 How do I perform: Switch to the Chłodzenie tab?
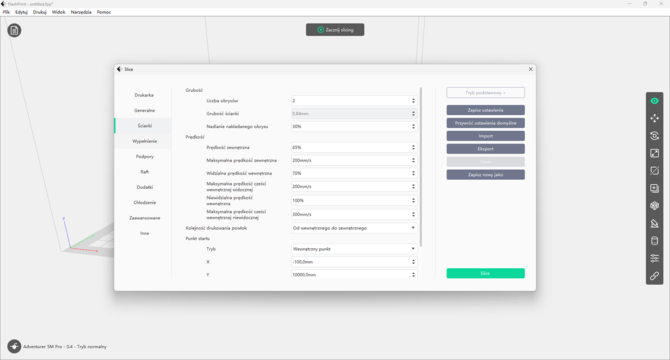[x=144, y=203]
